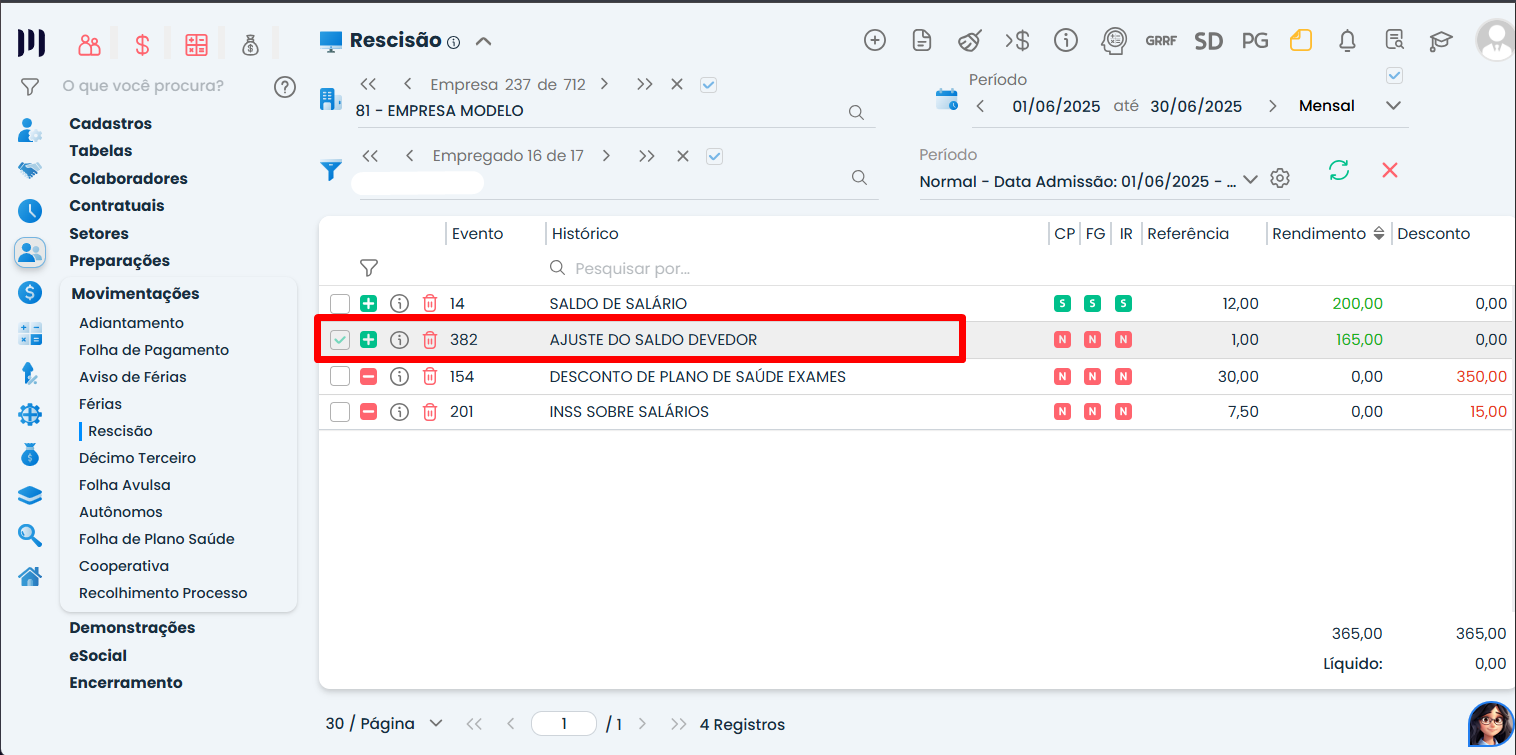Delete event 154 with trash icon
1516x755 pixels.
[430, 377]
